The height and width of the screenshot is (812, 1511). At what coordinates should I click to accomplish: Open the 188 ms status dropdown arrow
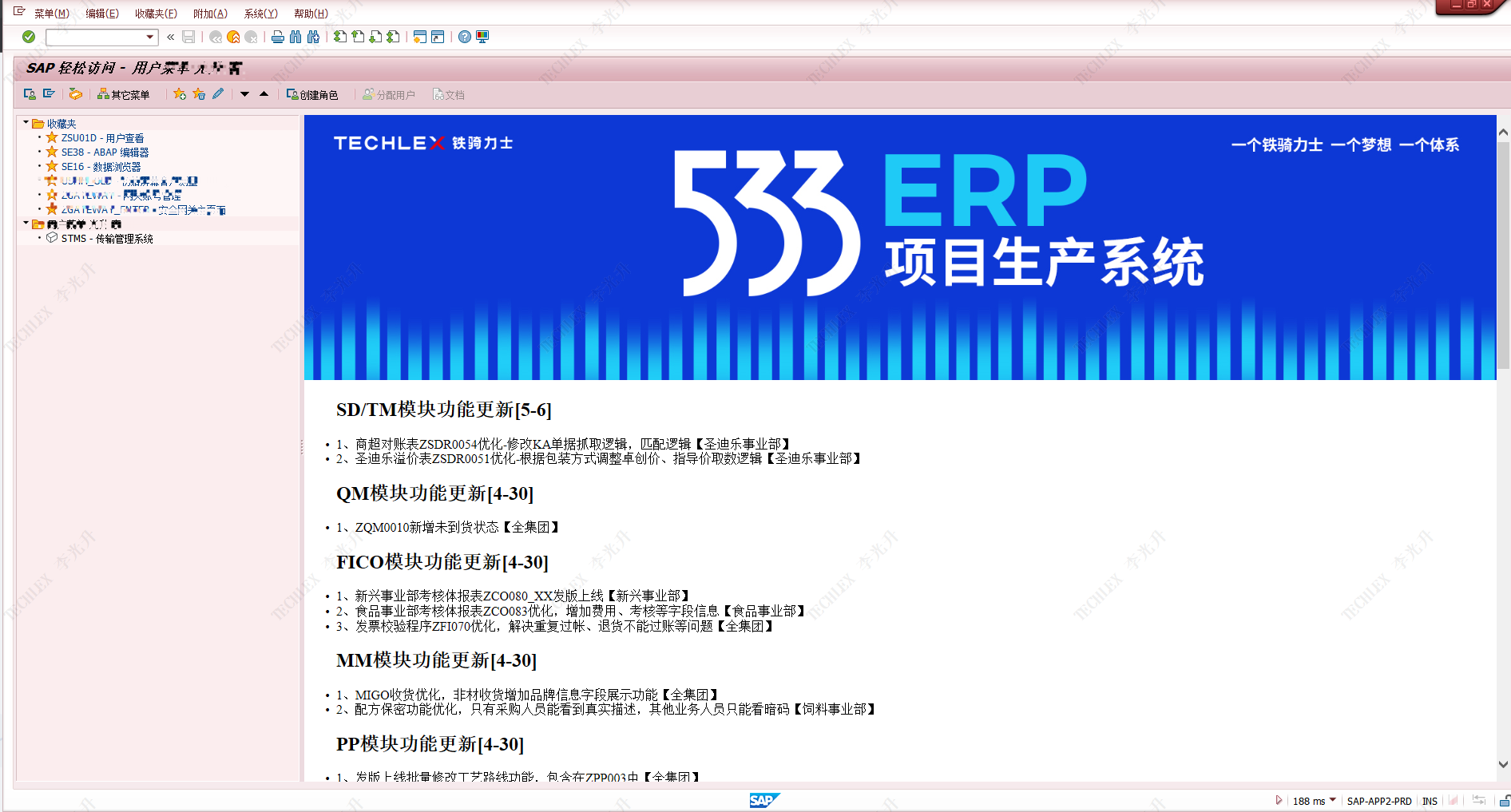[1333, 800]
